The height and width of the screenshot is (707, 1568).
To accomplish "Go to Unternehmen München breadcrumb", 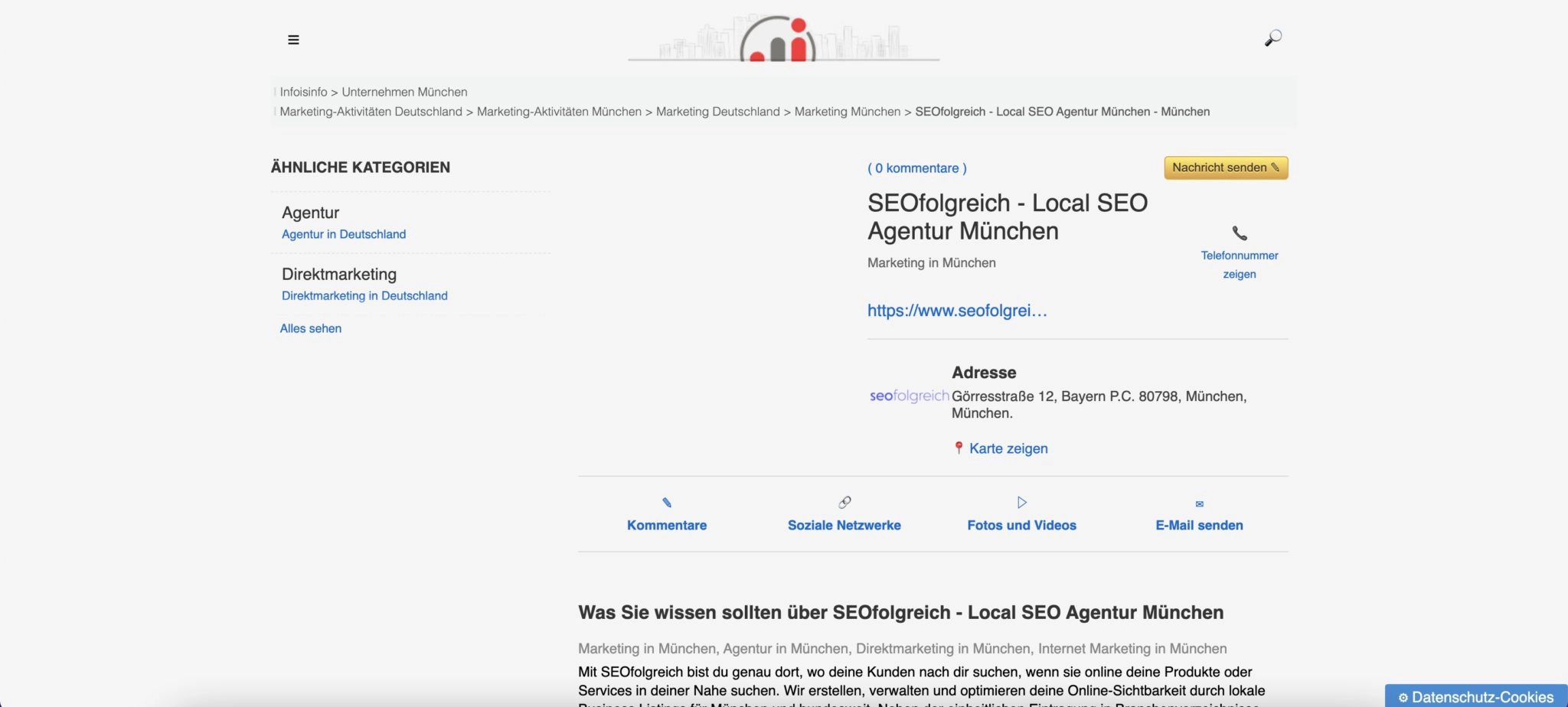I will coord(404,92).
